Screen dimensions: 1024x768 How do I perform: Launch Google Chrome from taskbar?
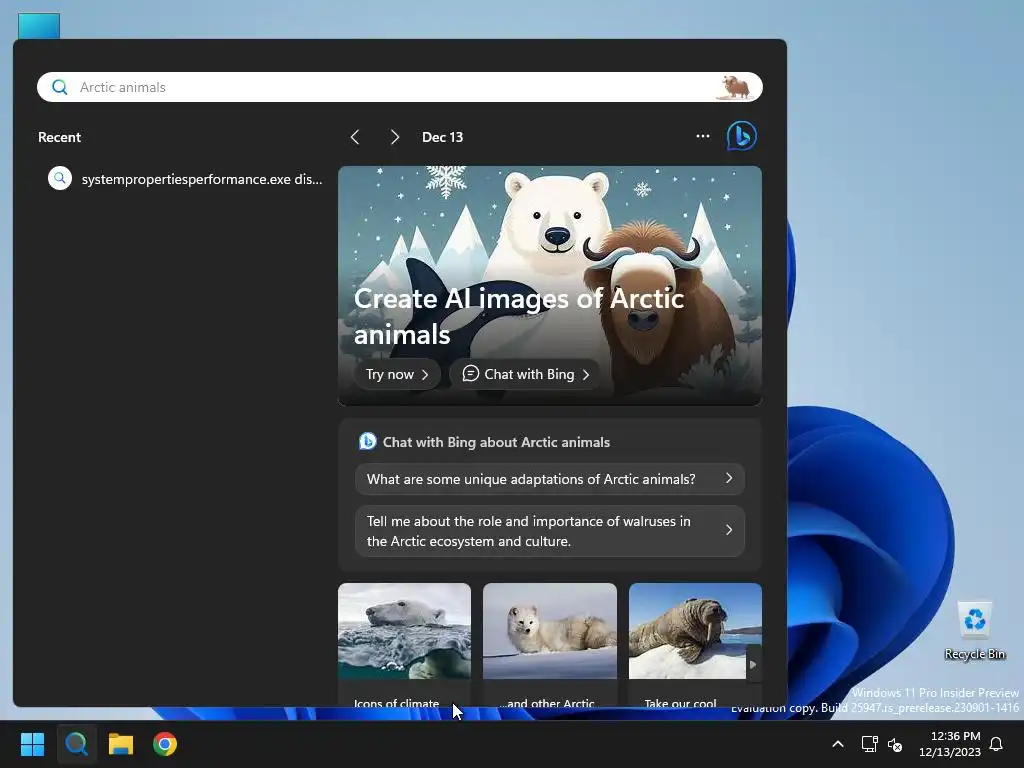pyautogui.click(x=165, y=744)
